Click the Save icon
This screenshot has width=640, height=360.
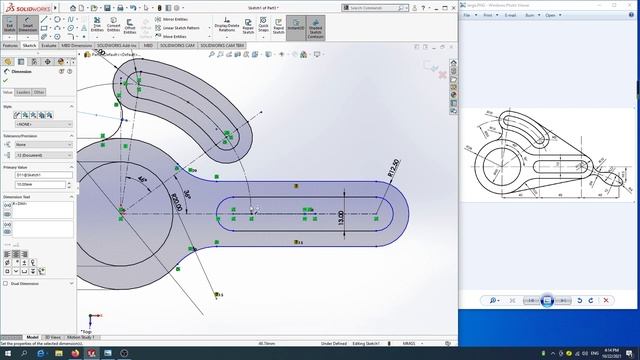107,8
